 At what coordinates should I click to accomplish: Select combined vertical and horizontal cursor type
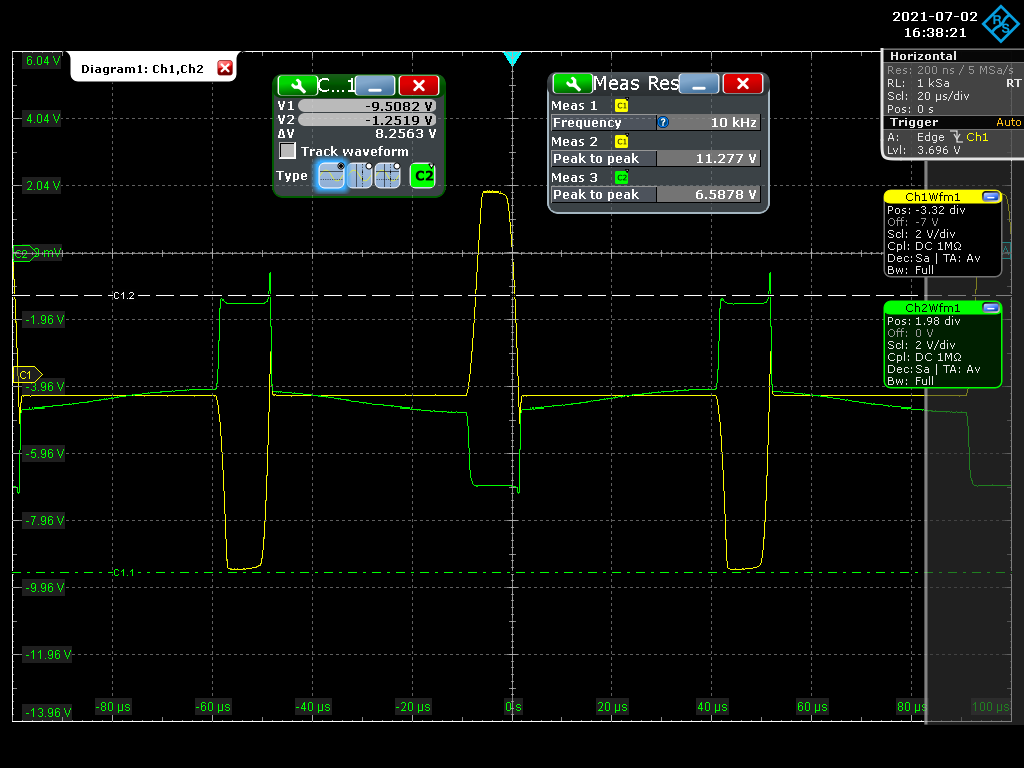[388, 176]
